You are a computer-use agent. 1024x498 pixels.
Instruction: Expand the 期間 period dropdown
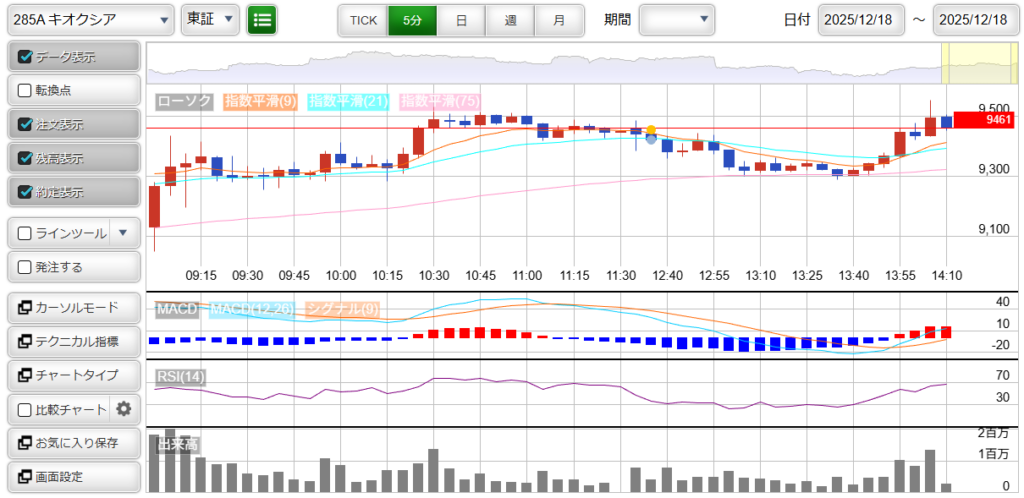tap(677, 19)
